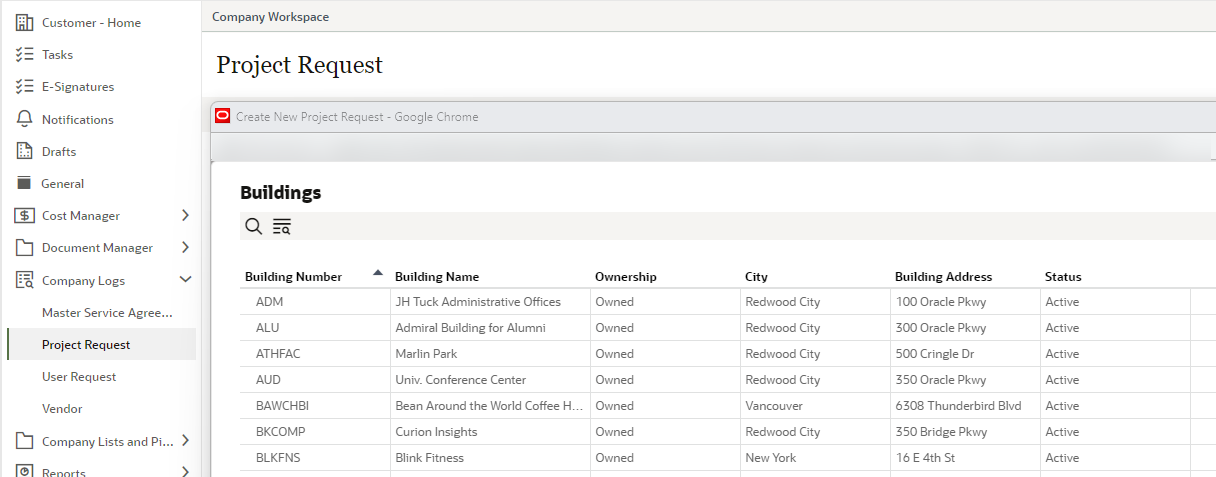Viewport: 1216px width, 477px height.
Task: Expand Company Lists and Pi... chevron
Action: (x=185, y=440)
